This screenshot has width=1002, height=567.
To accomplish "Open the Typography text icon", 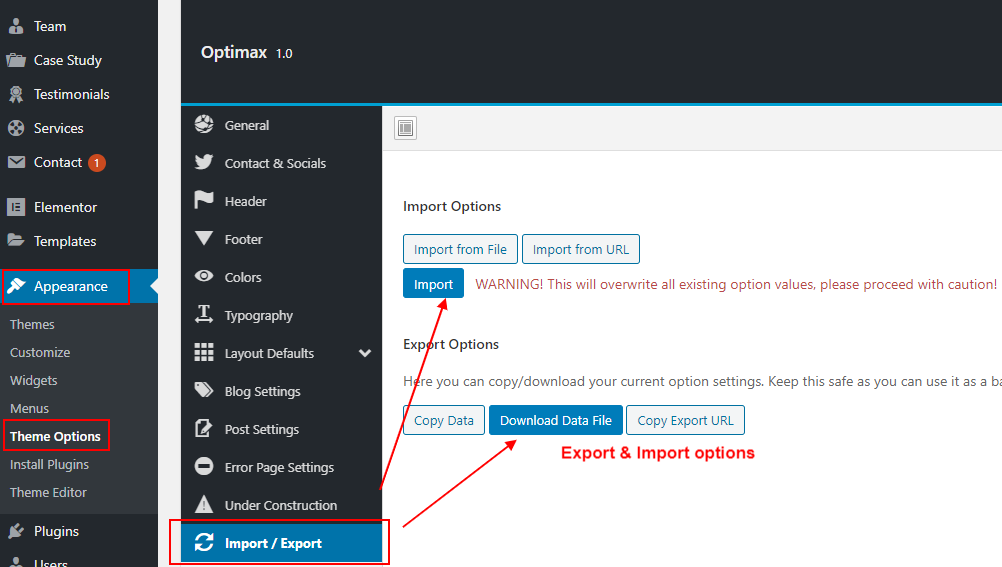I will click(204, 315).
